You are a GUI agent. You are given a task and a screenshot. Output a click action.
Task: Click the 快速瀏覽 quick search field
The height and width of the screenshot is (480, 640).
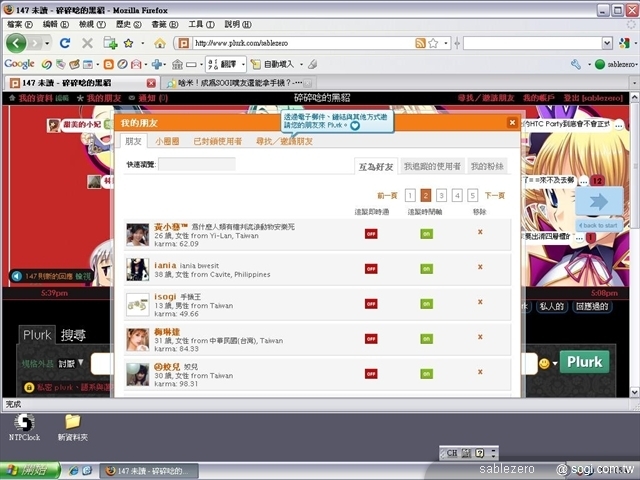point(197,165)
